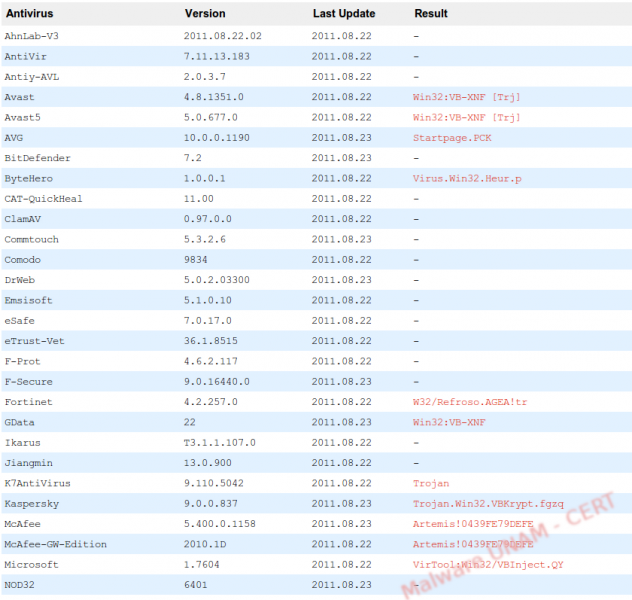This screenshot has width=632, height=600.
Task: Click the Jiangmin antivirus name
Action: coord(29,463)
